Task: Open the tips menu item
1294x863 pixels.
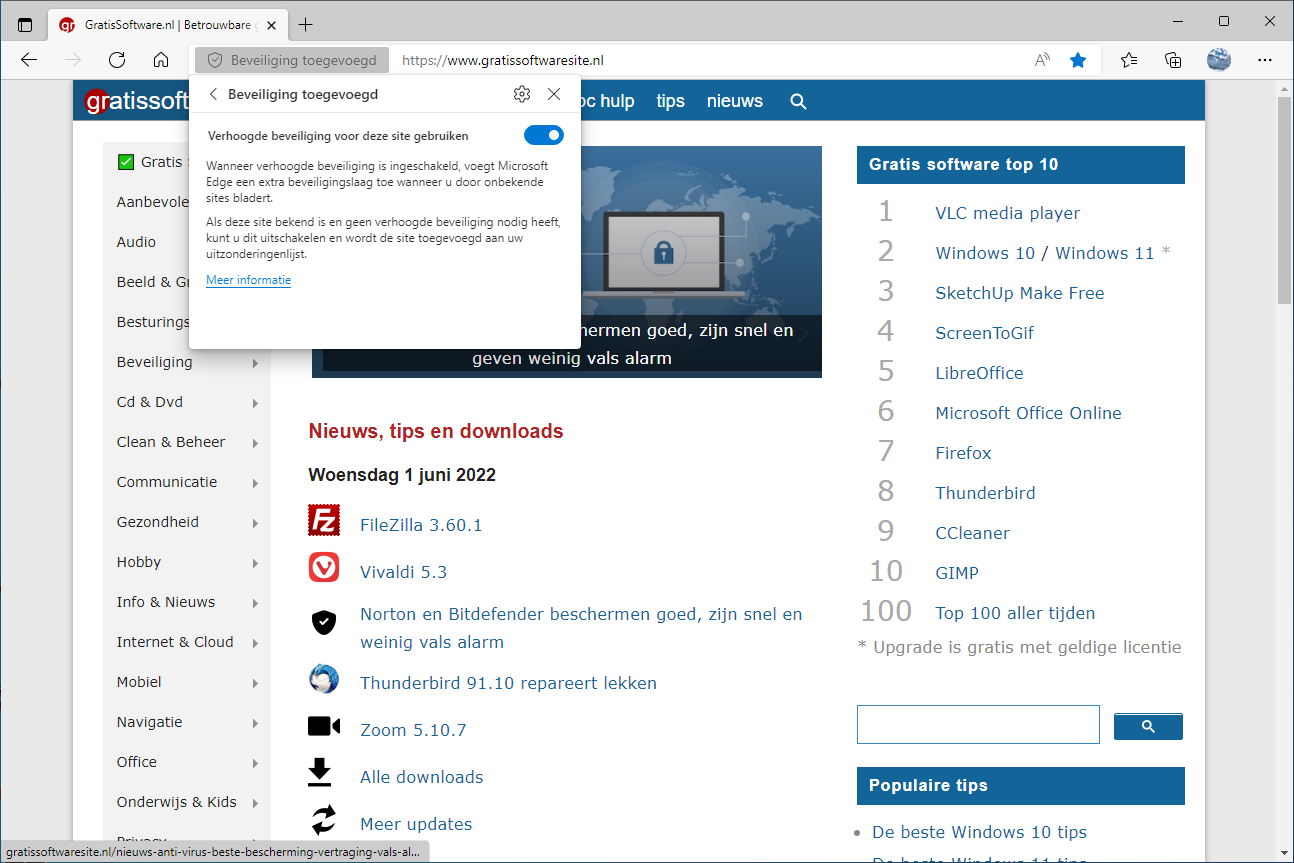Action: (x=670, y=101)
